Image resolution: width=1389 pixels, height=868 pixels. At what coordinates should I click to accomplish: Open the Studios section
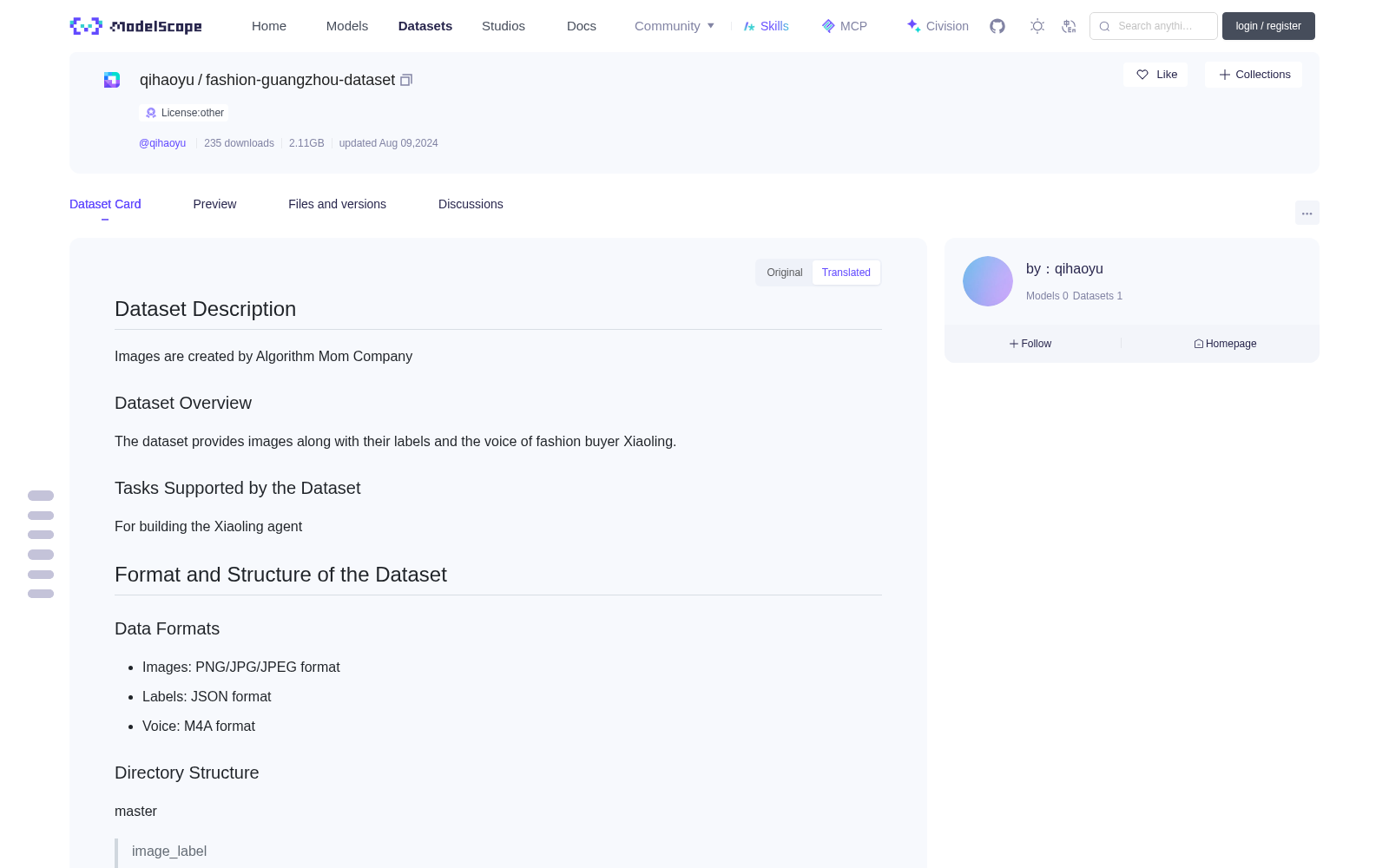(504, 26)
